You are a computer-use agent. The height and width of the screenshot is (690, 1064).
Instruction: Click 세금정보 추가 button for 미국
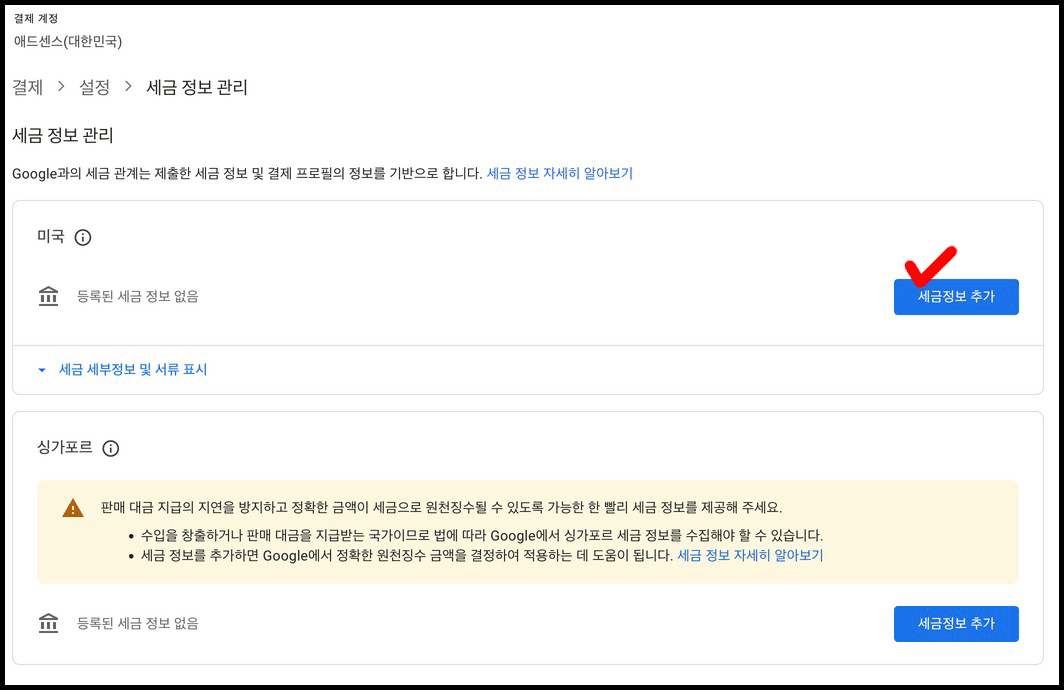coord(956,296)
